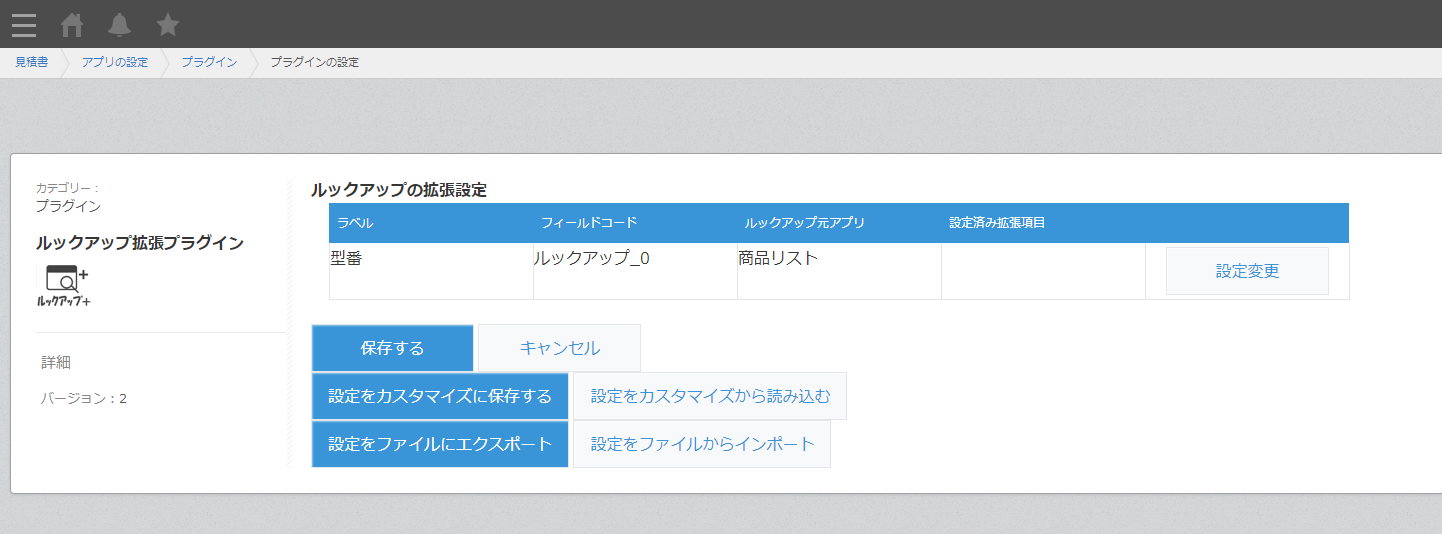Image resolution: width=1442 pixels, height=534 pixels.
Task: Click the 見積書 breadcrumb link
Action: [x=31, y=62]
